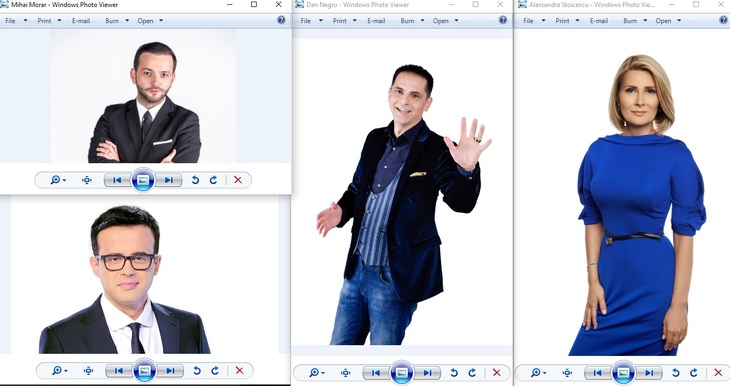Rotate counterclockwise in Dan Negru window
This screenshot has width=730, height=386.
click(x=454, y=372)
